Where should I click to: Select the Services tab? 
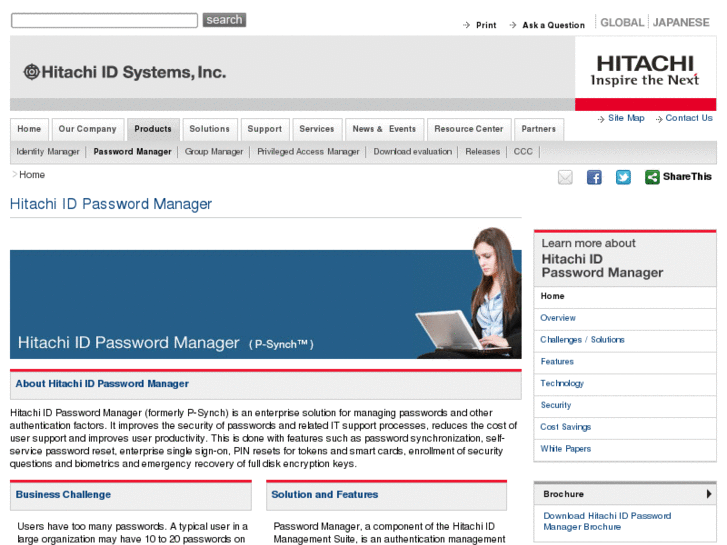pos(317,129)
